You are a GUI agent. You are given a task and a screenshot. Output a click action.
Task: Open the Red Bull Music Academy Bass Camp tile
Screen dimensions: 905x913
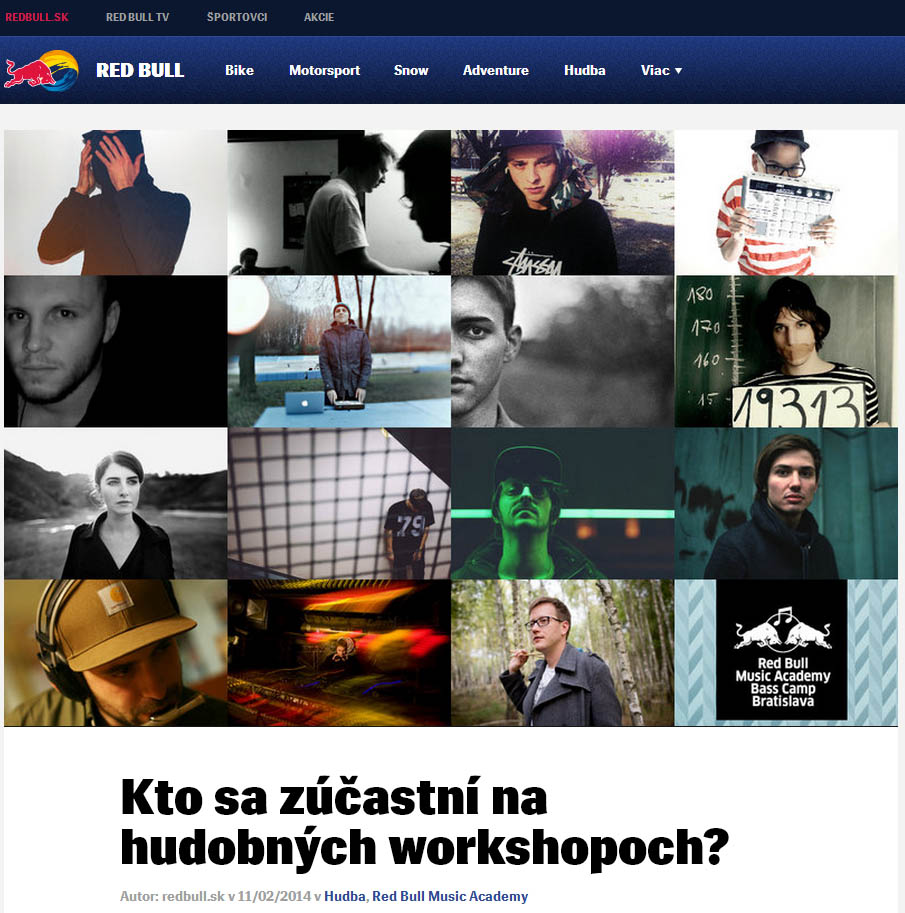pos(786,652)
